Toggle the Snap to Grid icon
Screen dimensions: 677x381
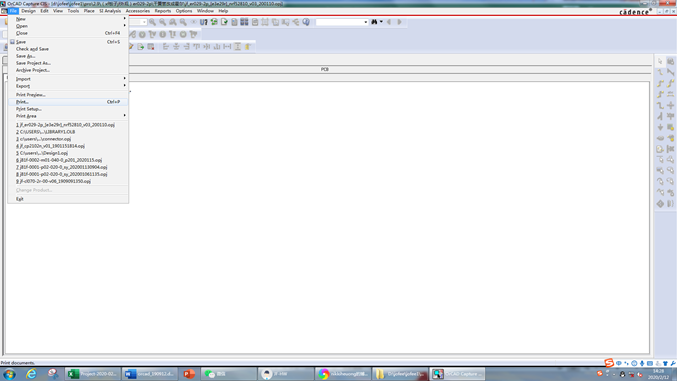point(265,22)
